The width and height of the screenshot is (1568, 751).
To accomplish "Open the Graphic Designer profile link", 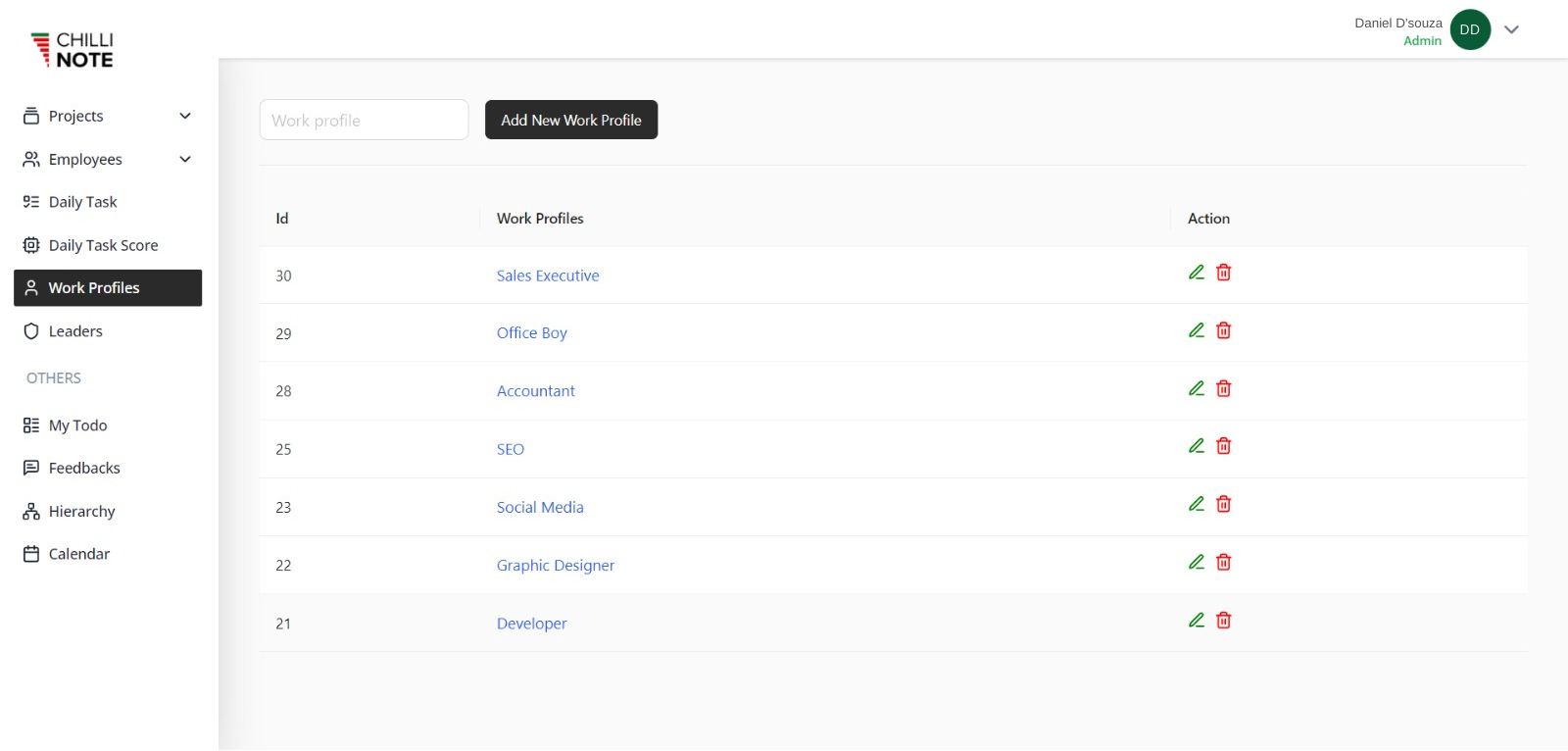I will pos(555,565).
